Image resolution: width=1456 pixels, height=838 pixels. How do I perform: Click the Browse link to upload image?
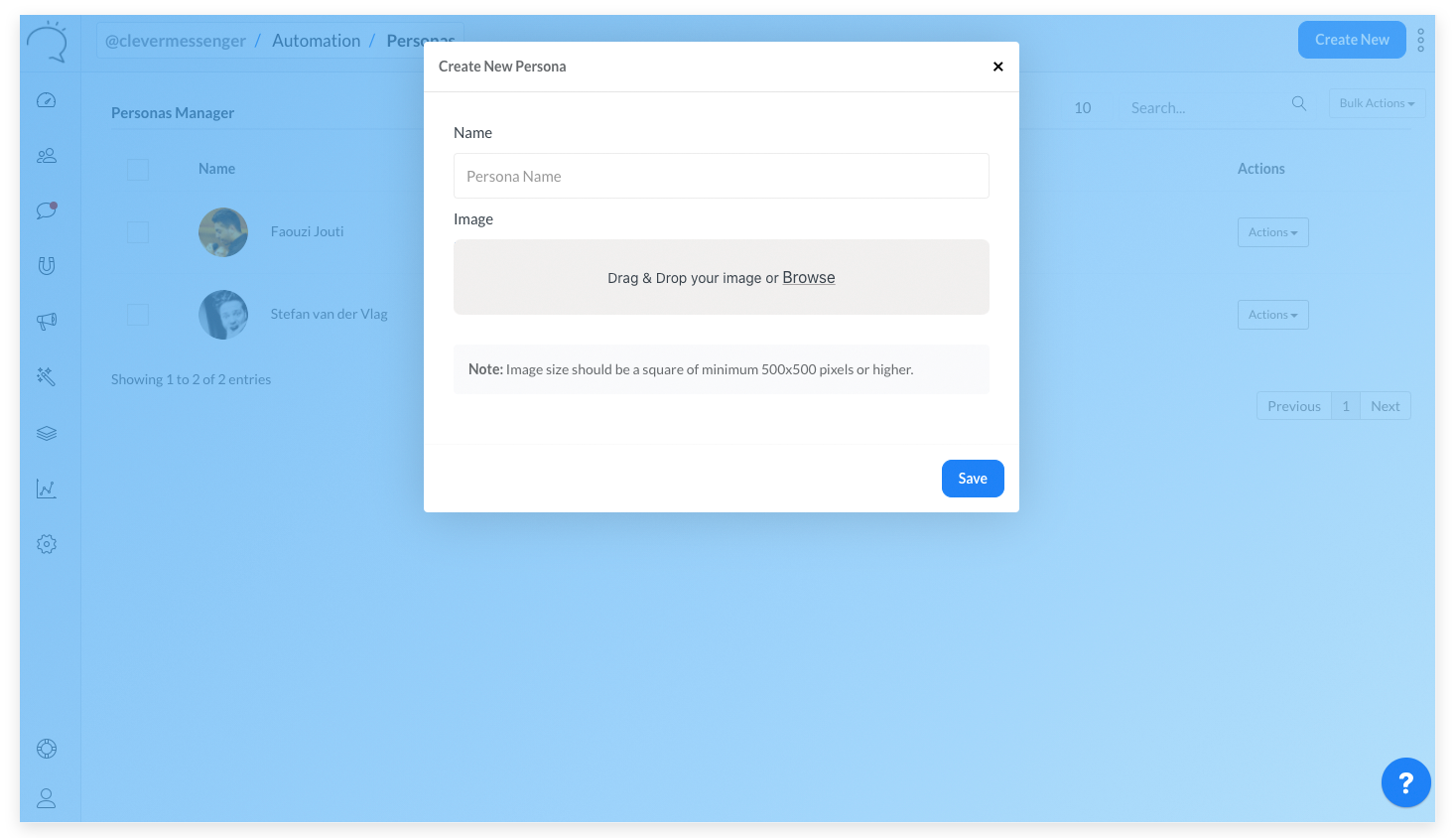808,278
